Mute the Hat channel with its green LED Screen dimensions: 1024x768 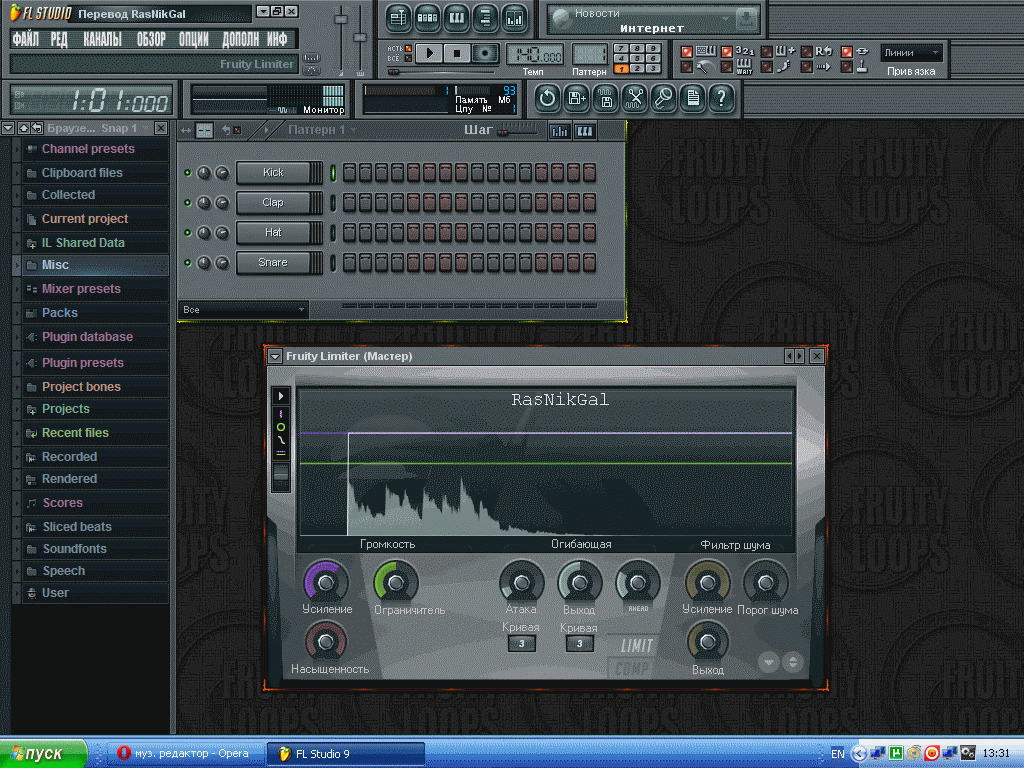pyautogui.click(x=187, y=232)
